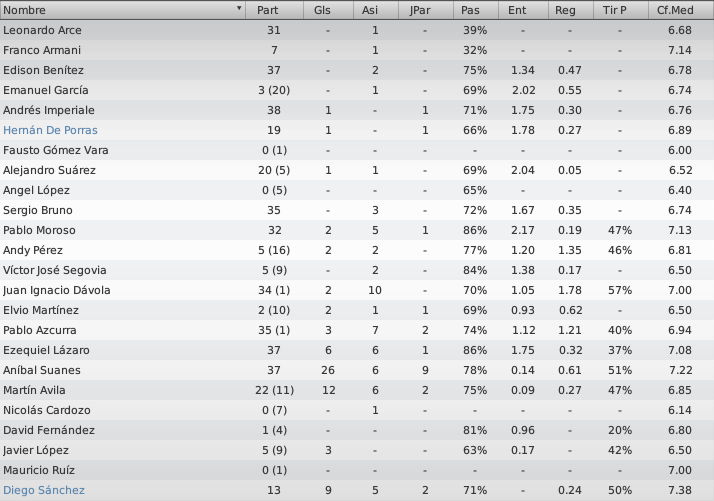
Task: Select the Leonardo Arce row
Action: coord(357,30)
